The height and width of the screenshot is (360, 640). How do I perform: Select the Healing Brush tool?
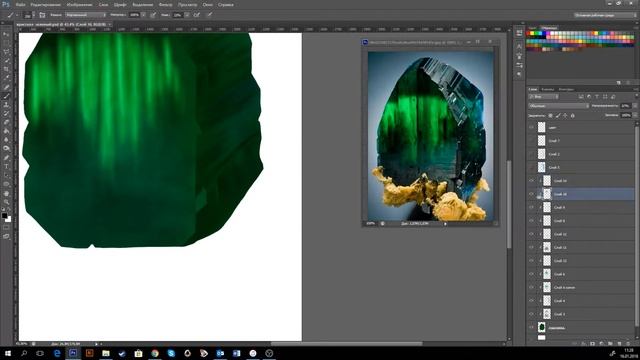[x=6, y=87]
